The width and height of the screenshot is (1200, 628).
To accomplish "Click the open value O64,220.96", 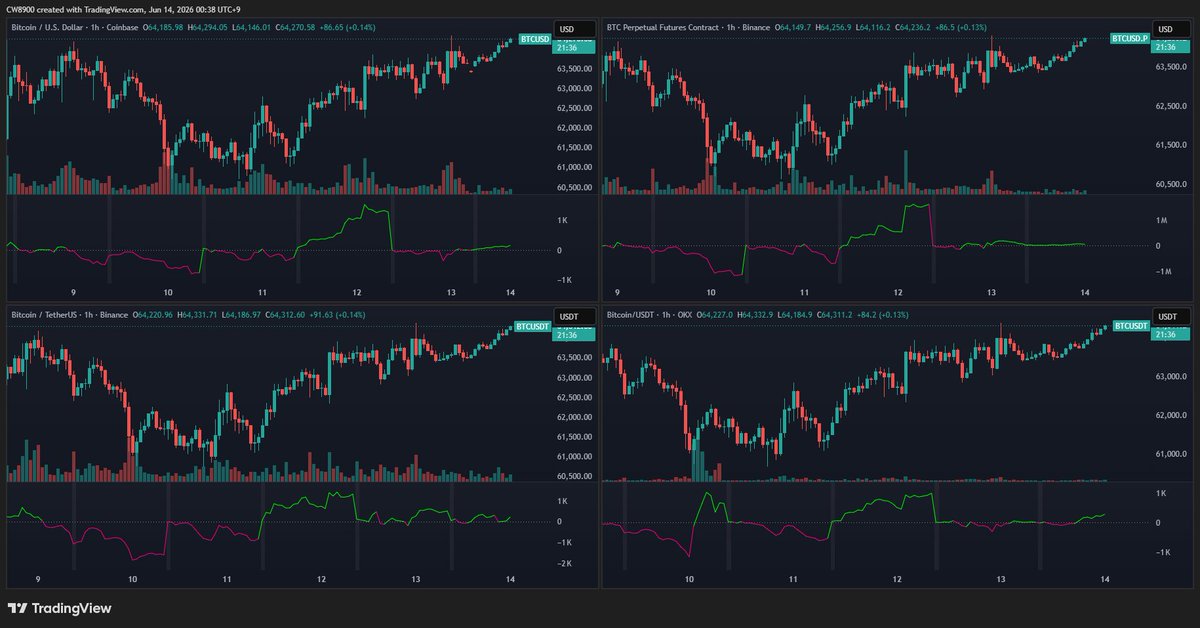I will (153, 315).
